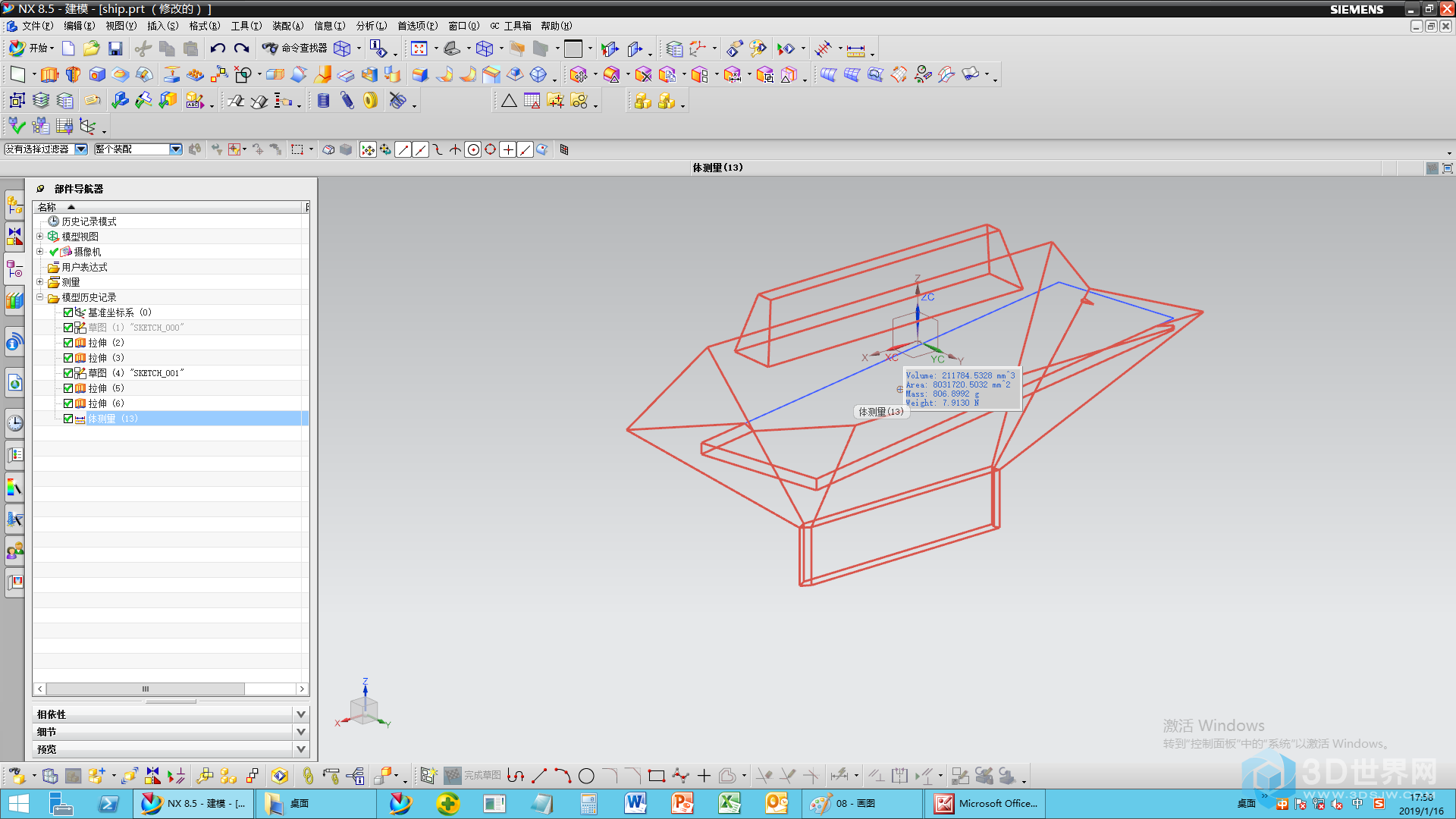Image resolution: width=1456 pixels, height=819 pixels.
Task: Open the selection filter dropdown (没有选择过滤器)
Action: coord(80,149)
